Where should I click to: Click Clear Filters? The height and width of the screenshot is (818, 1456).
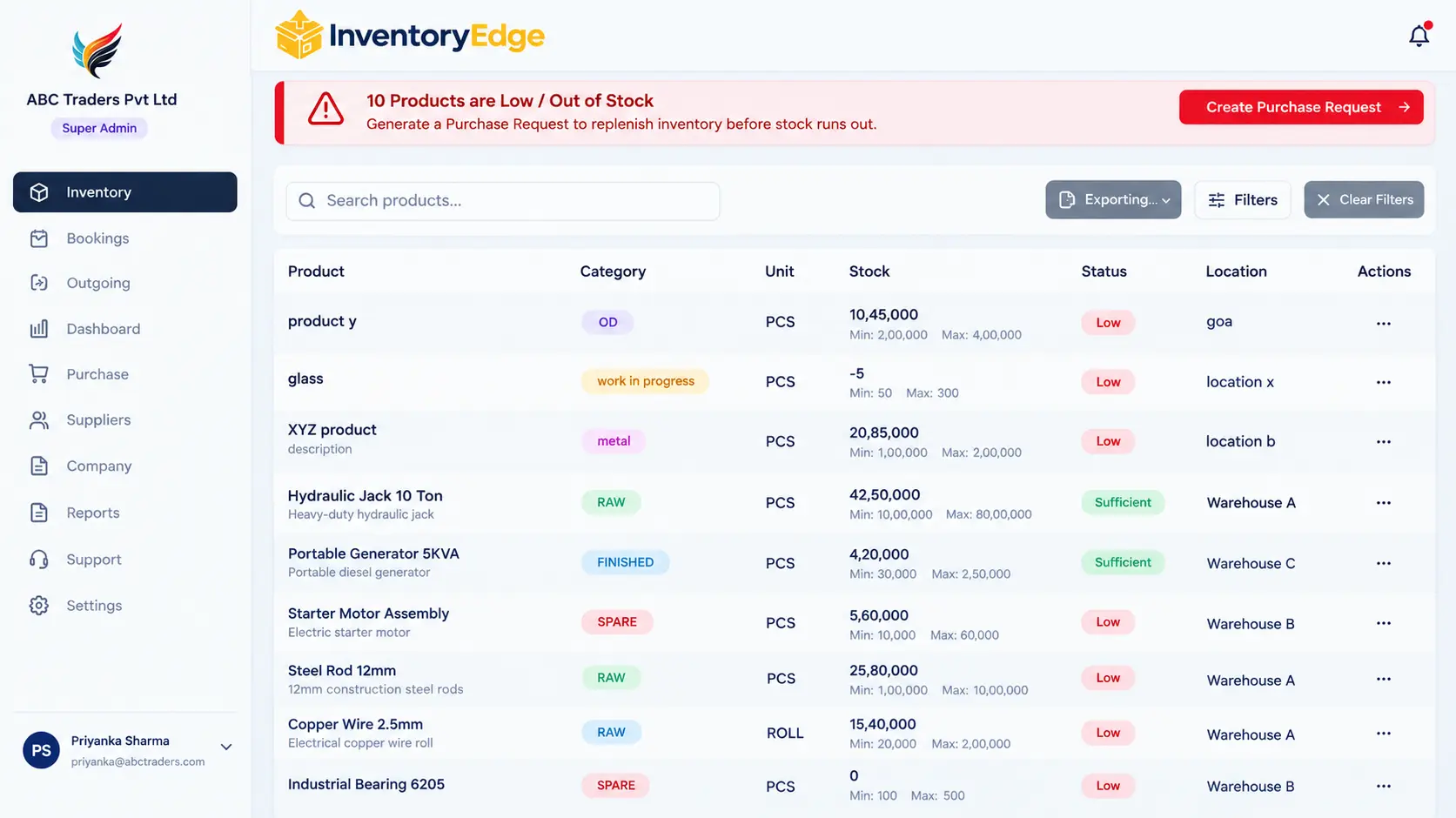click(1364, 199)
